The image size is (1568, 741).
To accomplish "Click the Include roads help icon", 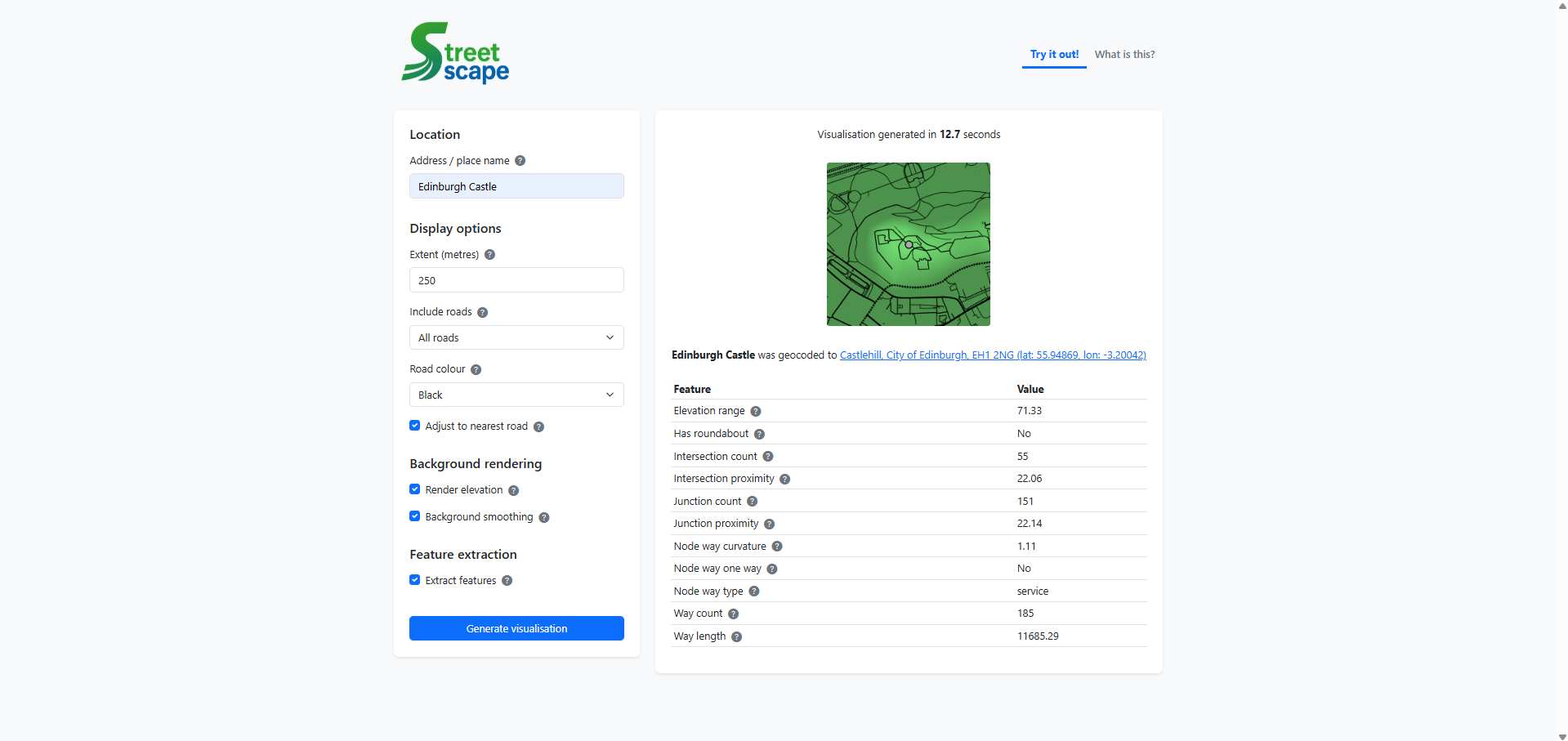I will click(482, 312).
